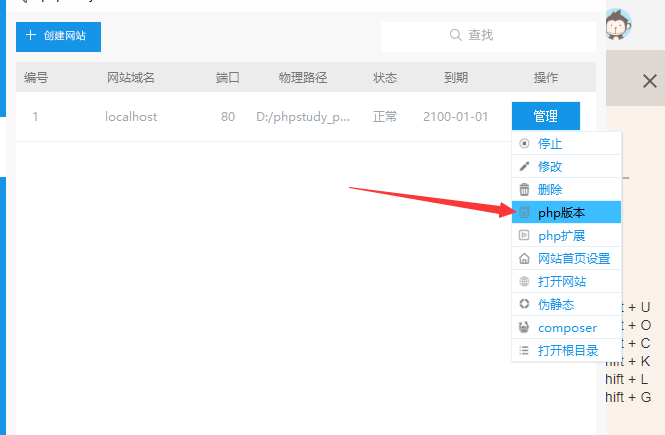Select php扩展 menu entry
The image size is (665, 435).
coord(567,235)
